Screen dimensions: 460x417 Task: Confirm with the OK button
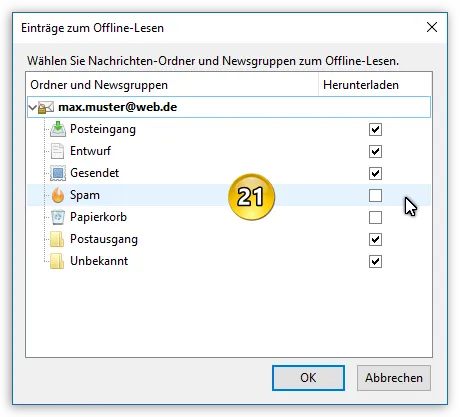click(308, 378)
